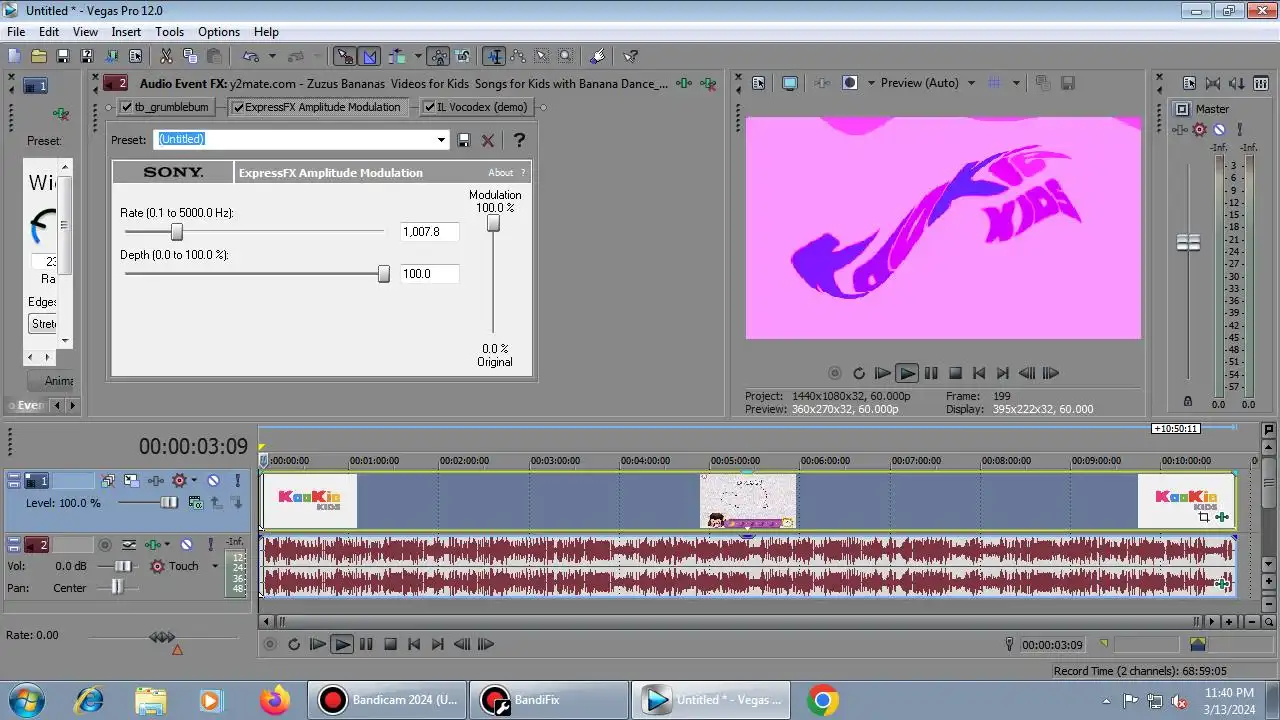Select the Normal Edit tool
This screenshot has width=1280, height=720.
pos(494,56)
